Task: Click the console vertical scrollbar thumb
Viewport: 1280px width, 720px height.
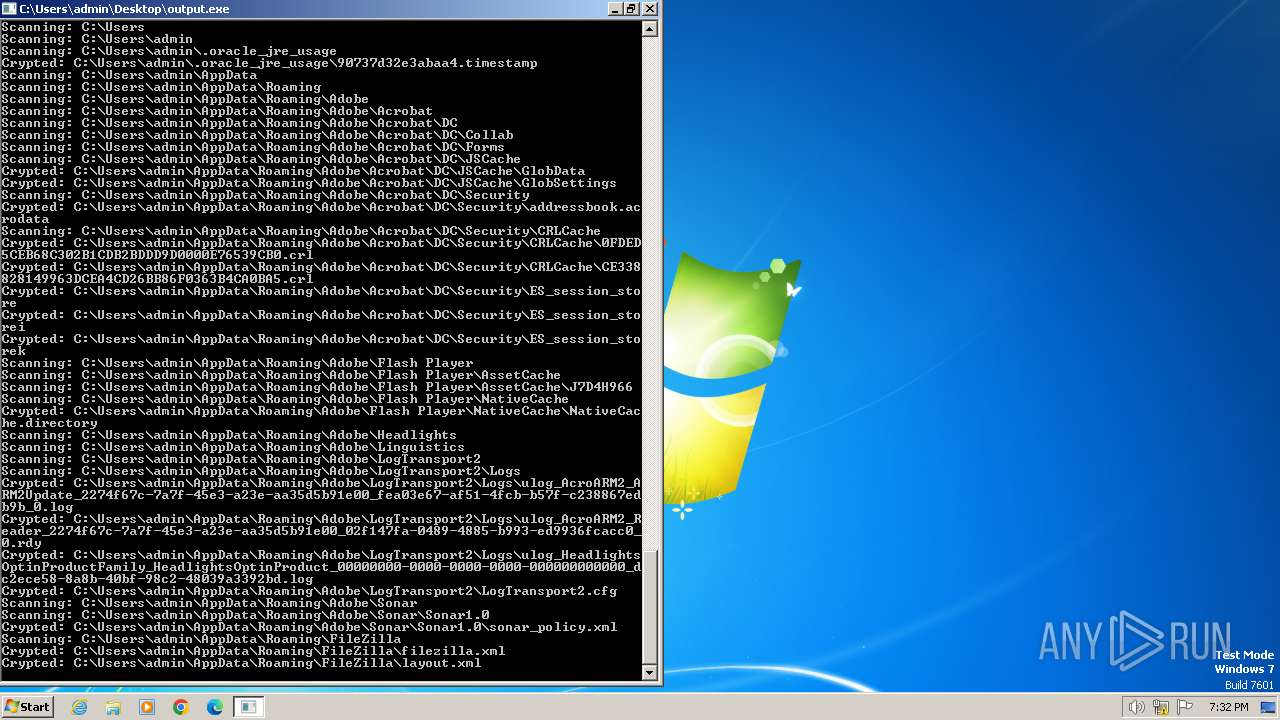Action: [x=650, y=606]
